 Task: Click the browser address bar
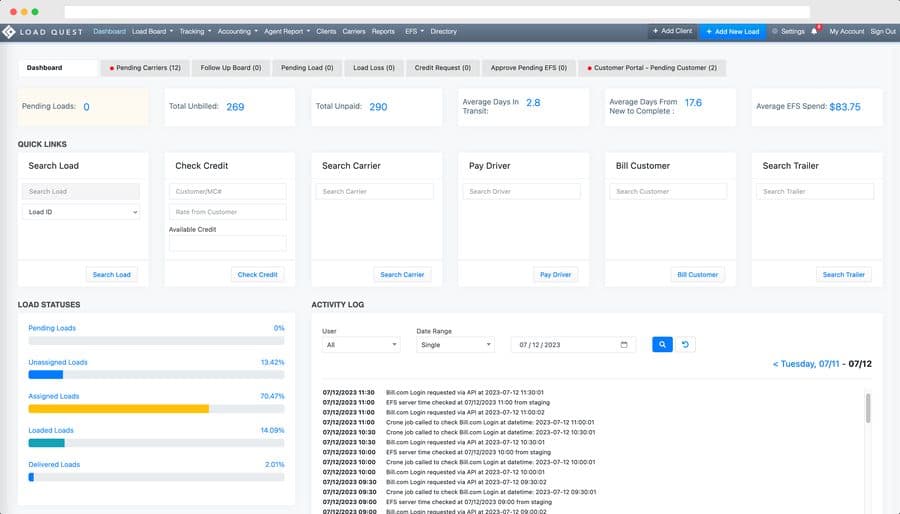click(437, 11)
